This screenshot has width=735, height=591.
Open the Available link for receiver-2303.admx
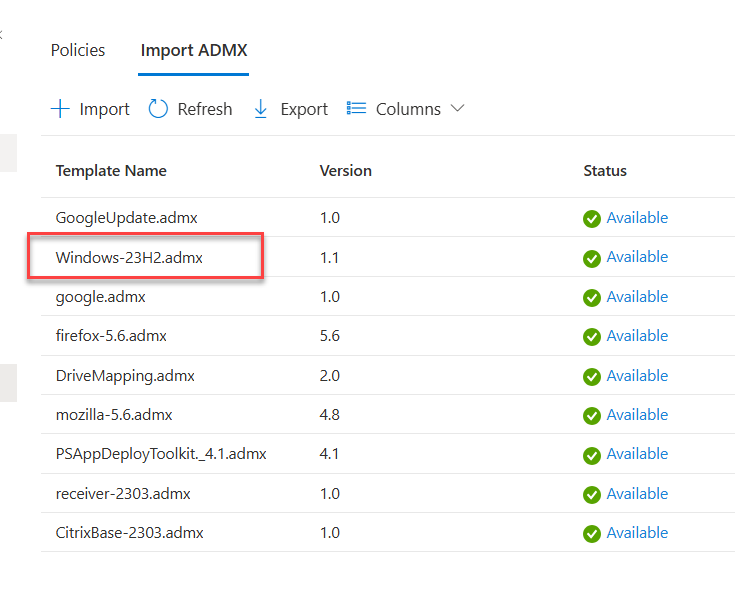tap(637, 494)
